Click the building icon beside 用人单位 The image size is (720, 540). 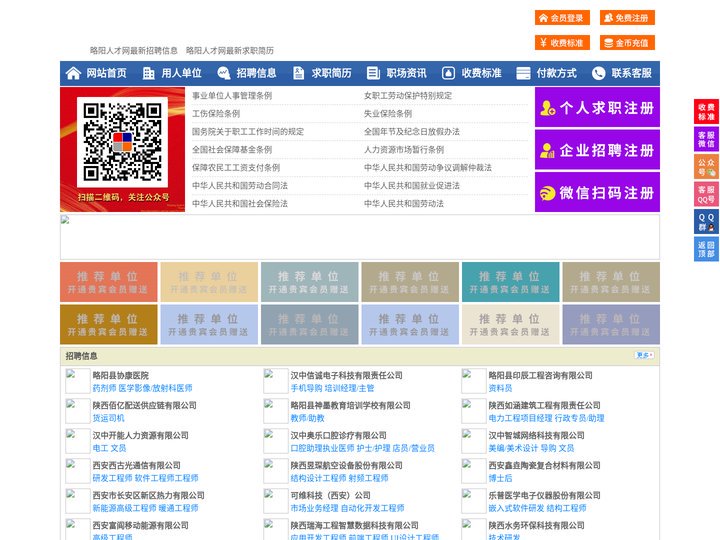click(148, 73)
